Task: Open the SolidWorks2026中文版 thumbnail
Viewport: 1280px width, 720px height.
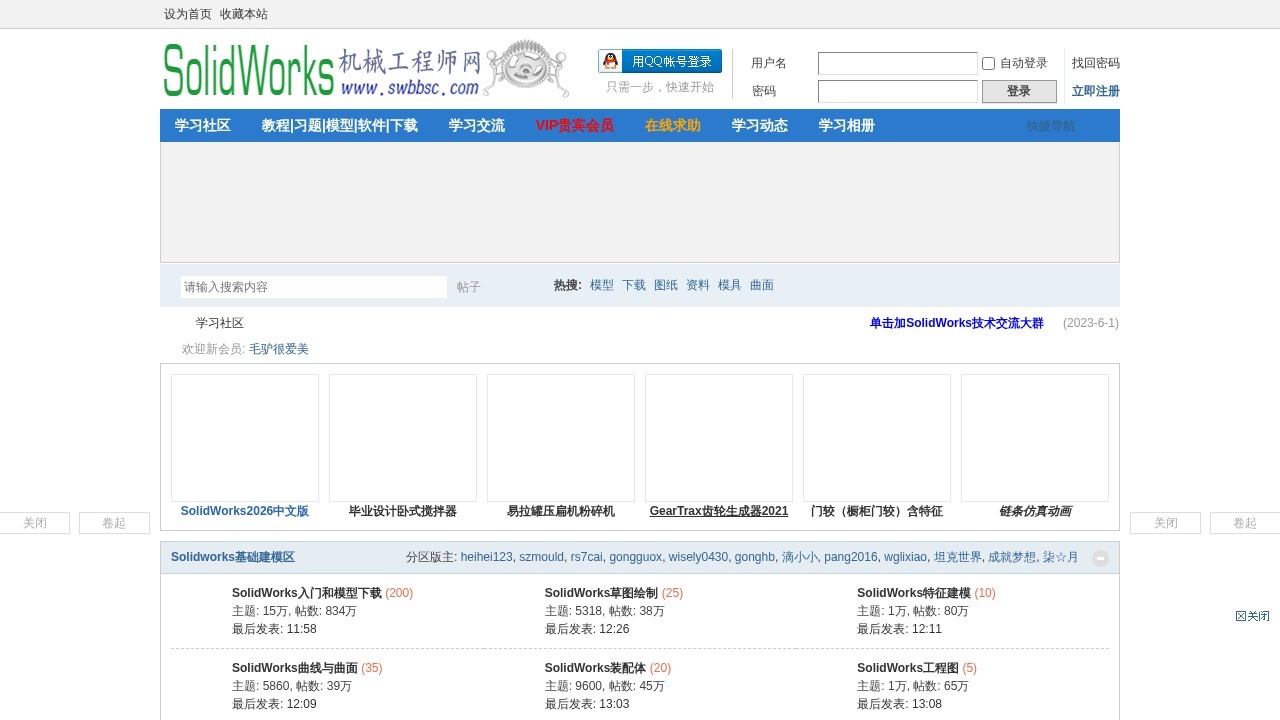Action: click(x=245, y=438)
